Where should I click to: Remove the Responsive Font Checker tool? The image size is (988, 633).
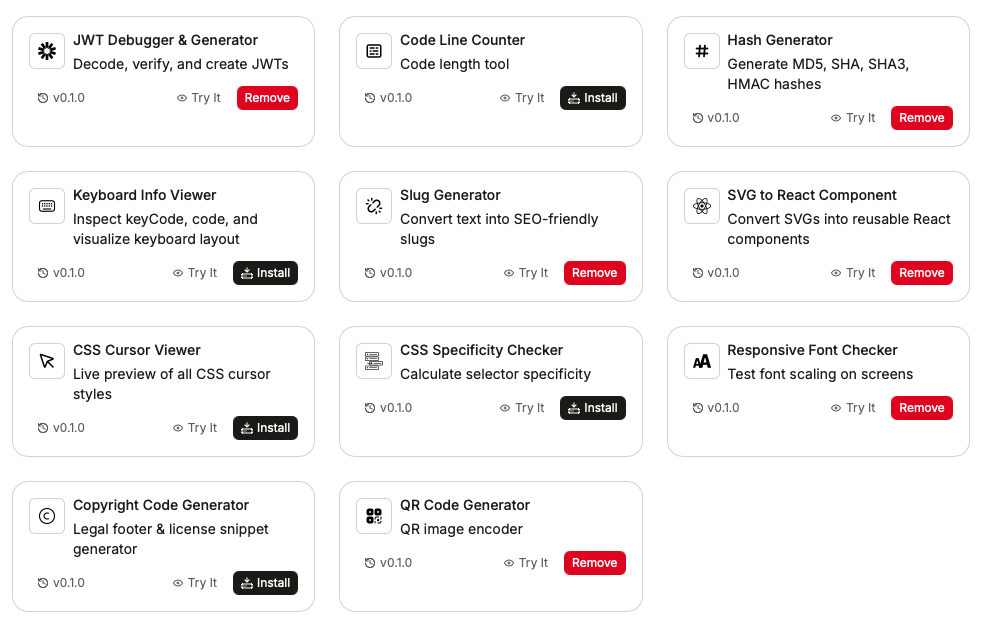[921, 408]
